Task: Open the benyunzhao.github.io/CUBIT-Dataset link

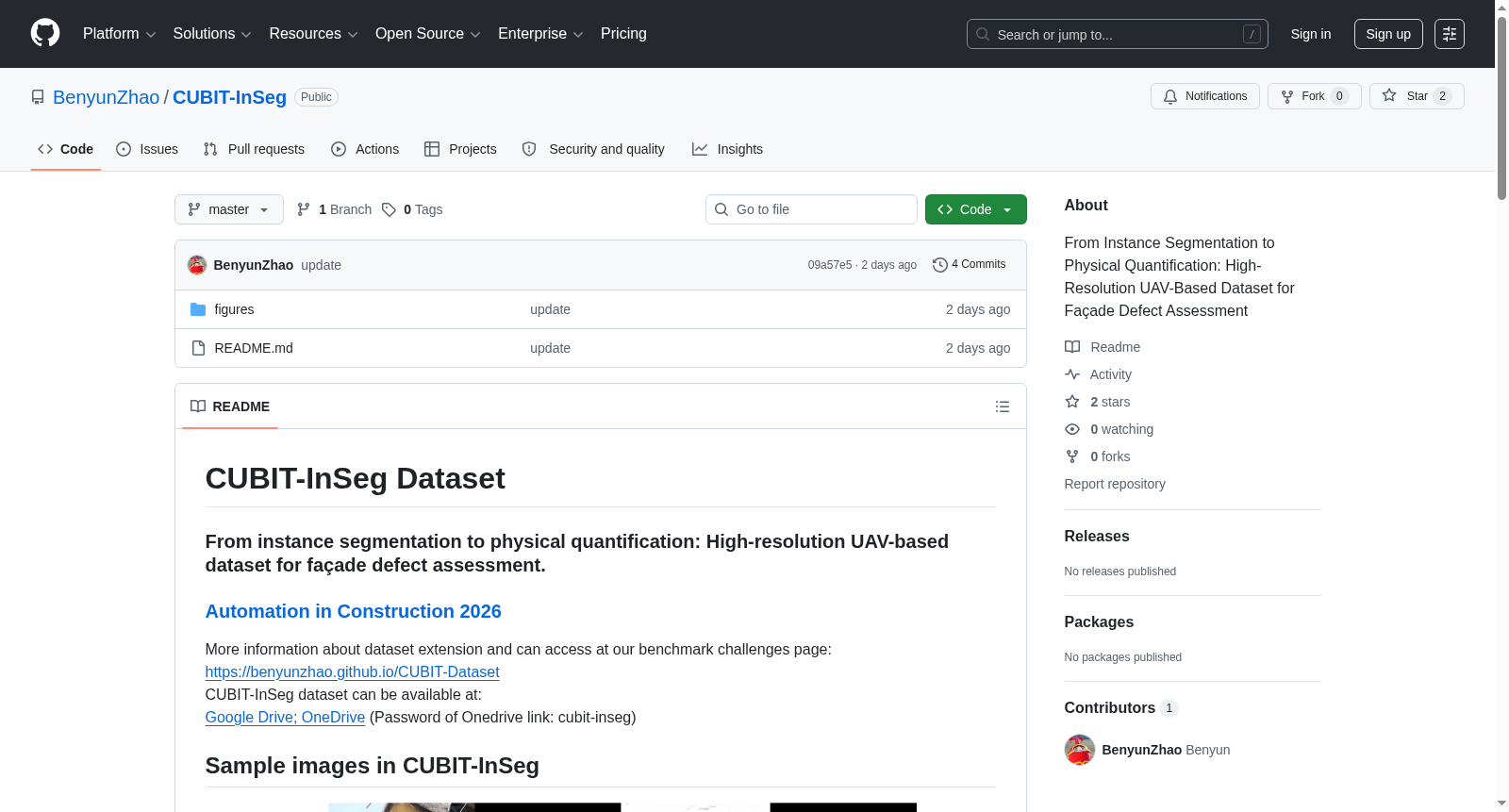Action: pyautogui.click(x=353, y=671)
